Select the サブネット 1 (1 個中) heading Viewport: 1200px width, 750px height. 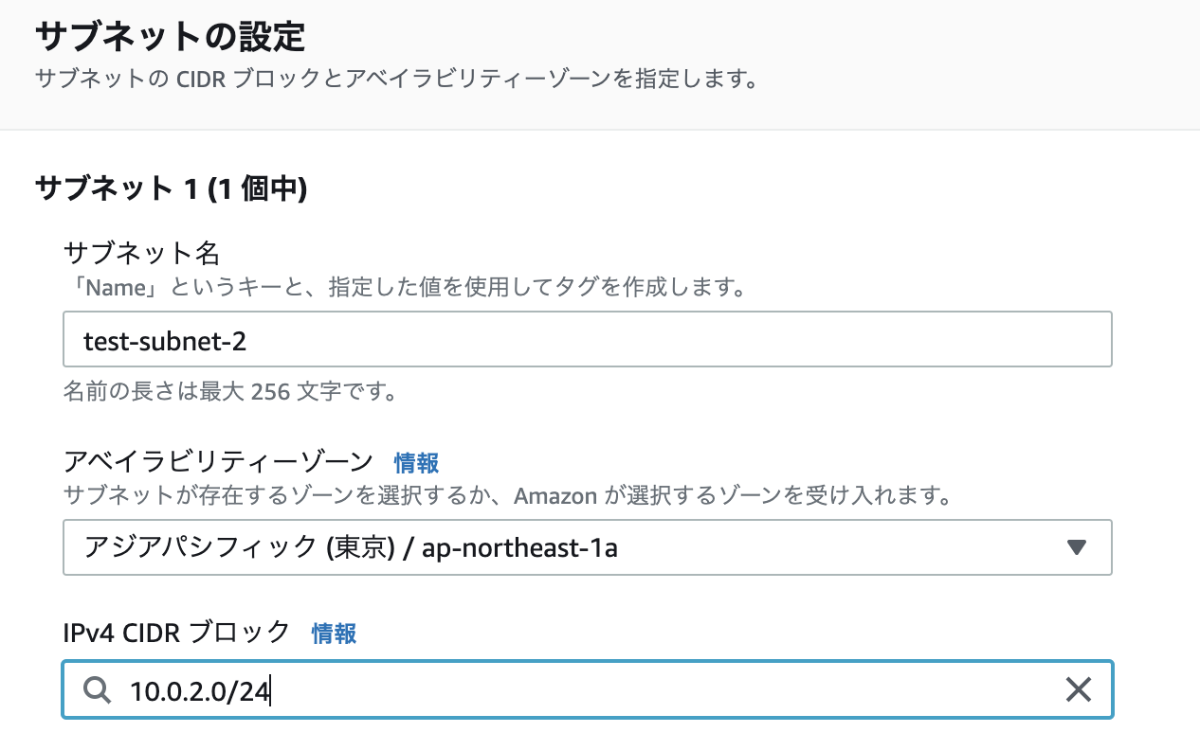pos(170,188)
